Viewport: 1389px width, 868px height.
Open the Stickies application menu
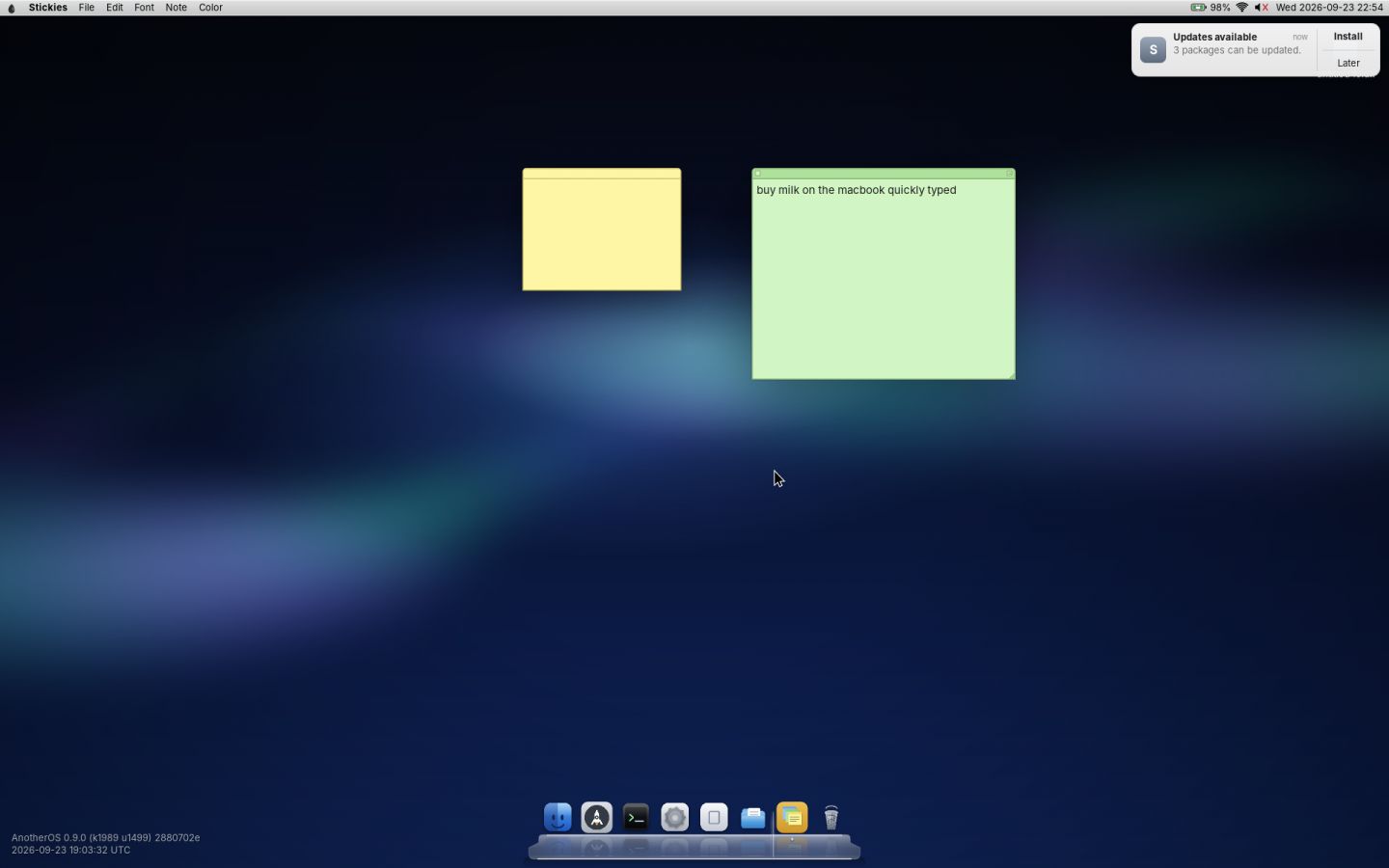click(48, 8)
